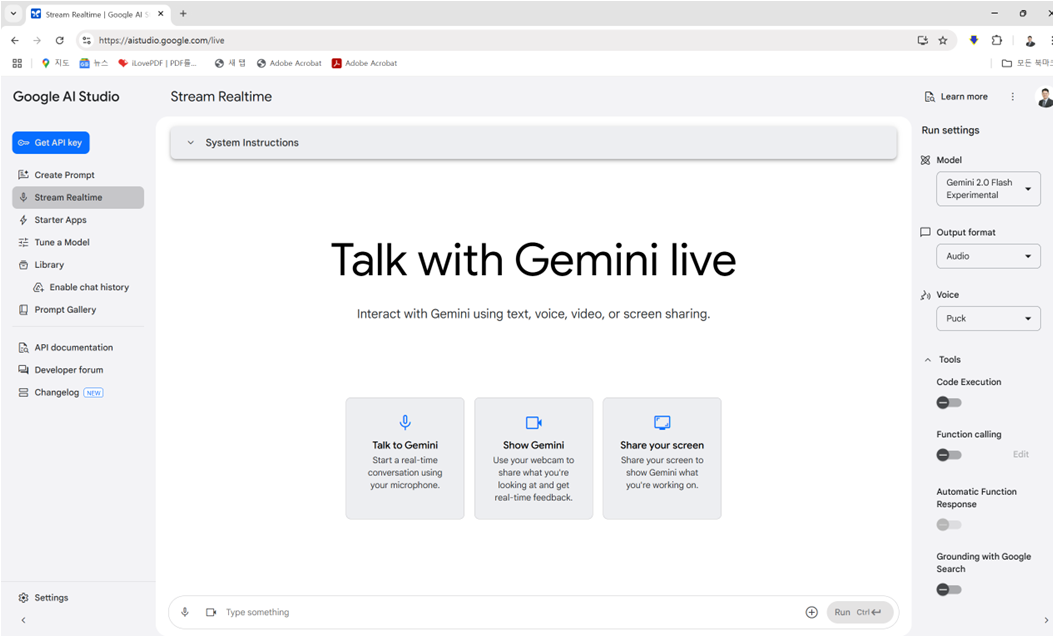Open the Output format Audio dropdown
This screenshot has height=636, width=1053.
987,256
